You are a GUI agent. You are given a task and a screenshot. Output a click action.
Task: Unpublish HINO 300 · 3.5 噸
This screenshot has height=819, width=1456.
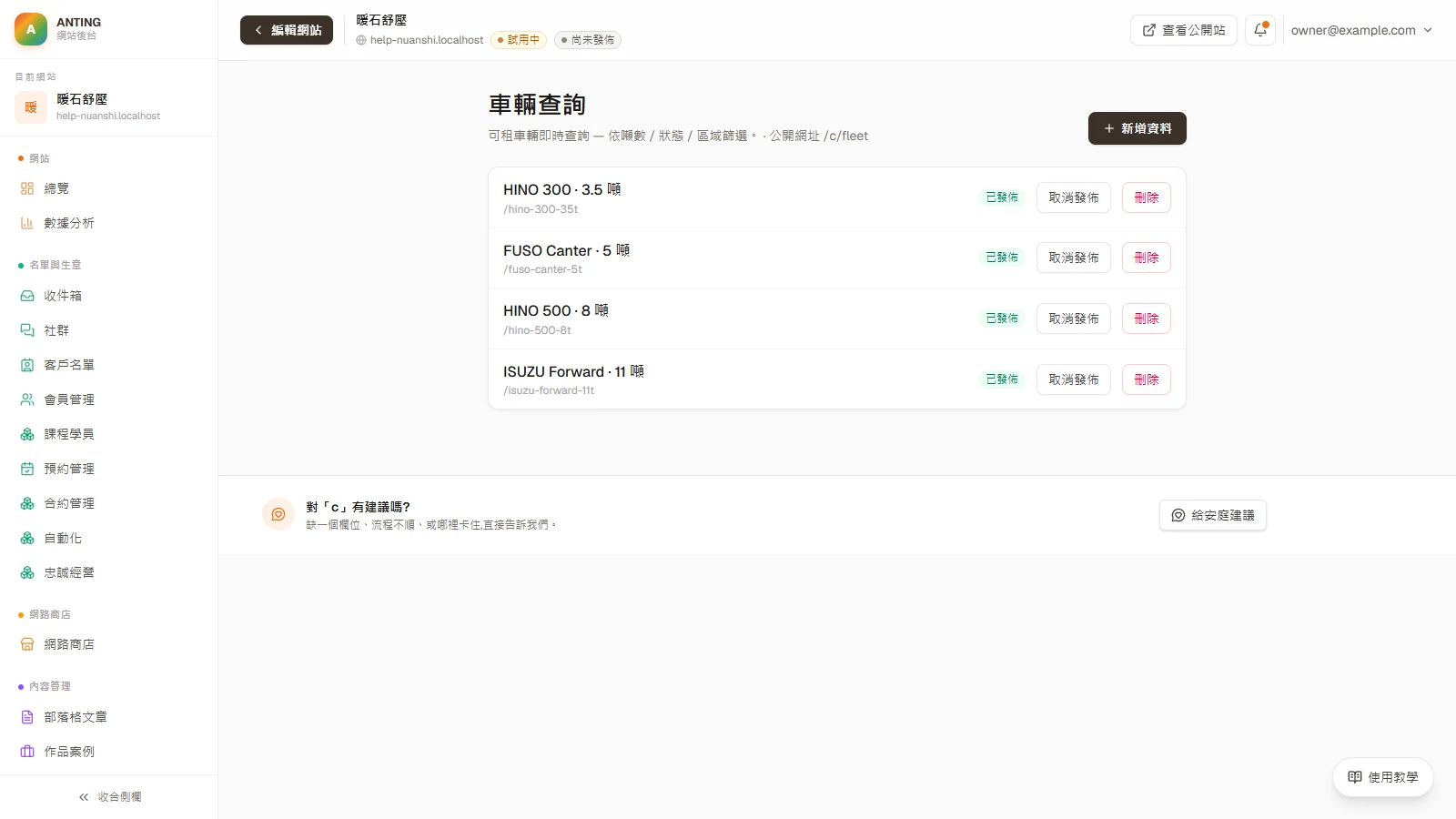coord(1074,197)
